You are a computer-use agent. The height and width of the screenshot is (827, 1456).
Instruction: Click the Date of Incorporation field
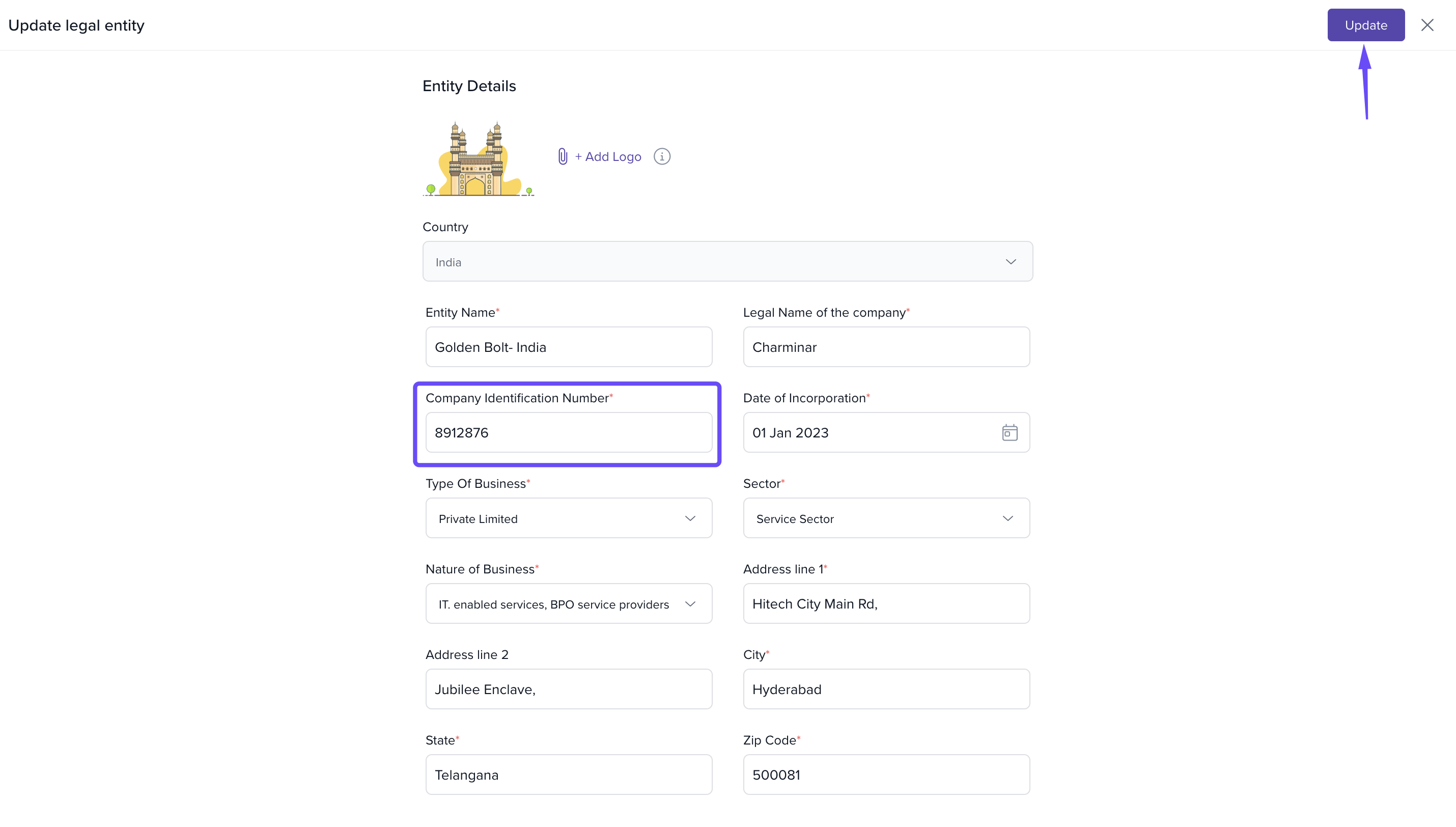[869, 433]
